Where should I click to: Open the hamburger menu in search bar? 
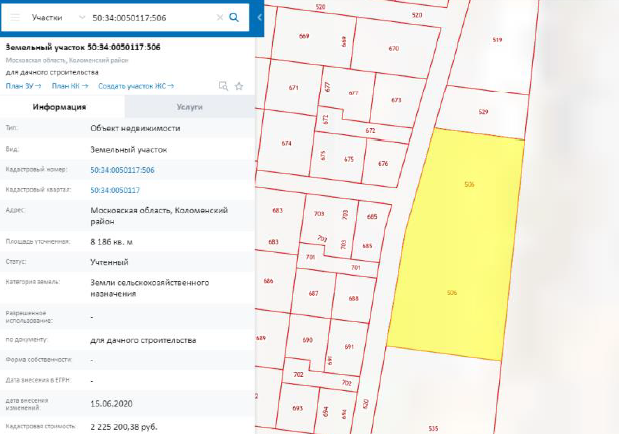[x=14, y=17]
